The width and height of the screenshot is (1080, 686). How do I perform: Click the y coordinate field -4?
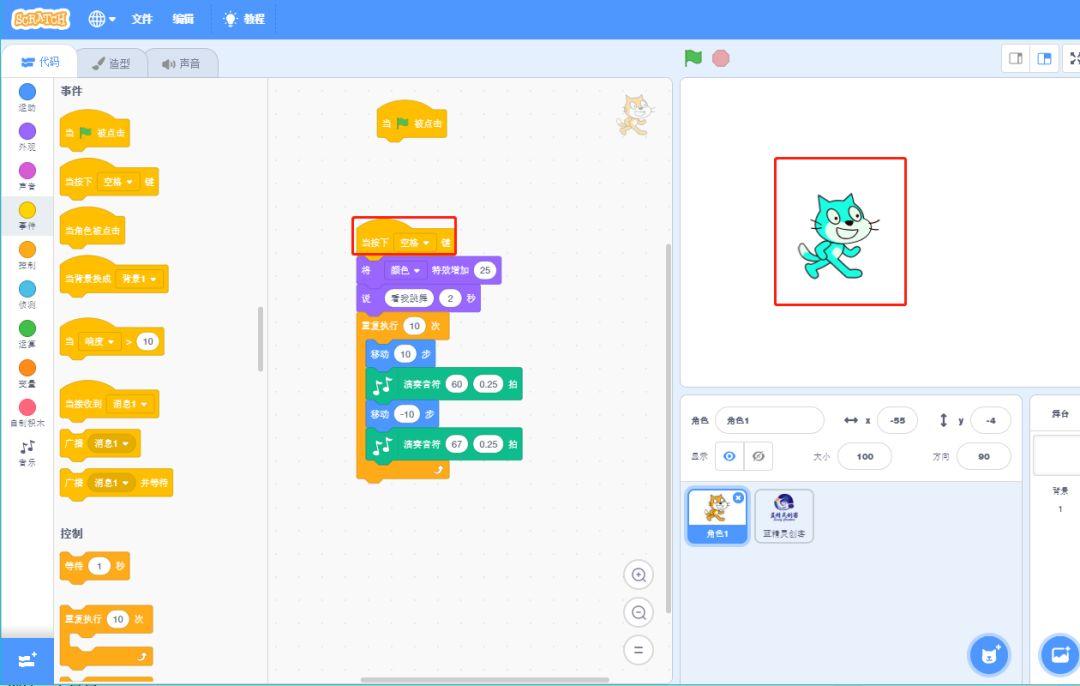990,420
